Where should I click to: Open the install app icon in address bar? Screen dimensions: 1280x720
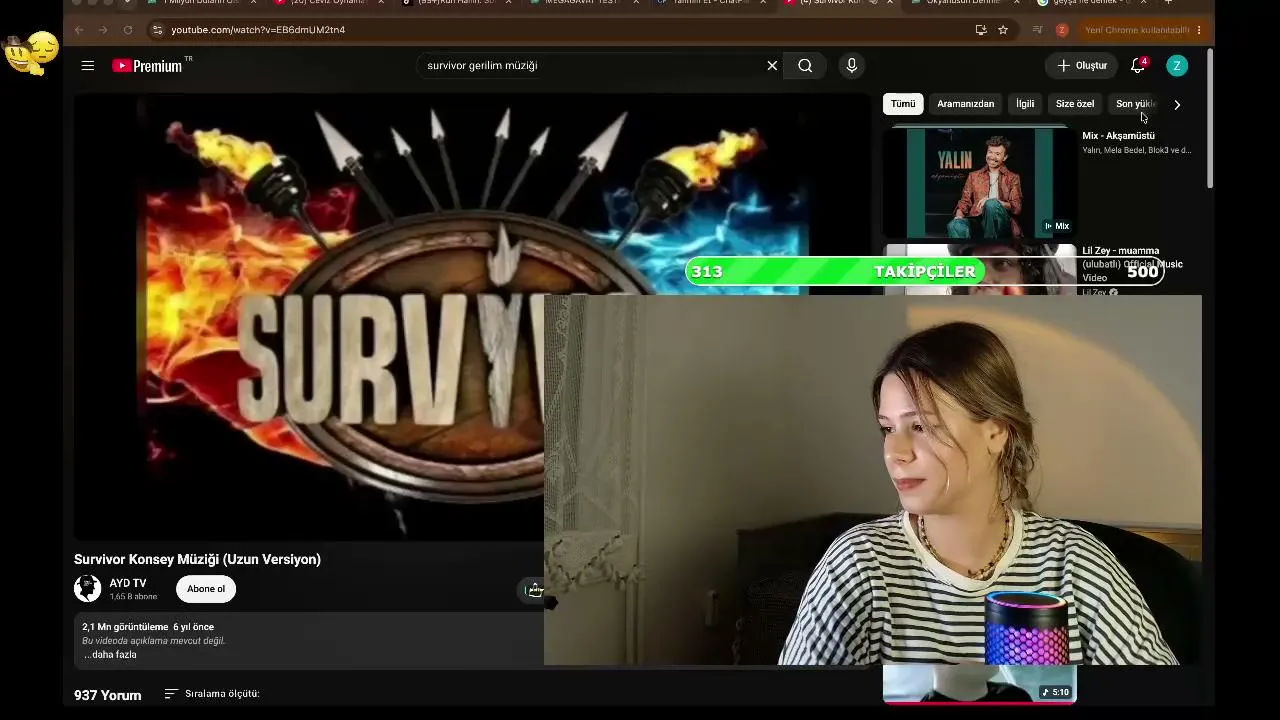[981, 30]
